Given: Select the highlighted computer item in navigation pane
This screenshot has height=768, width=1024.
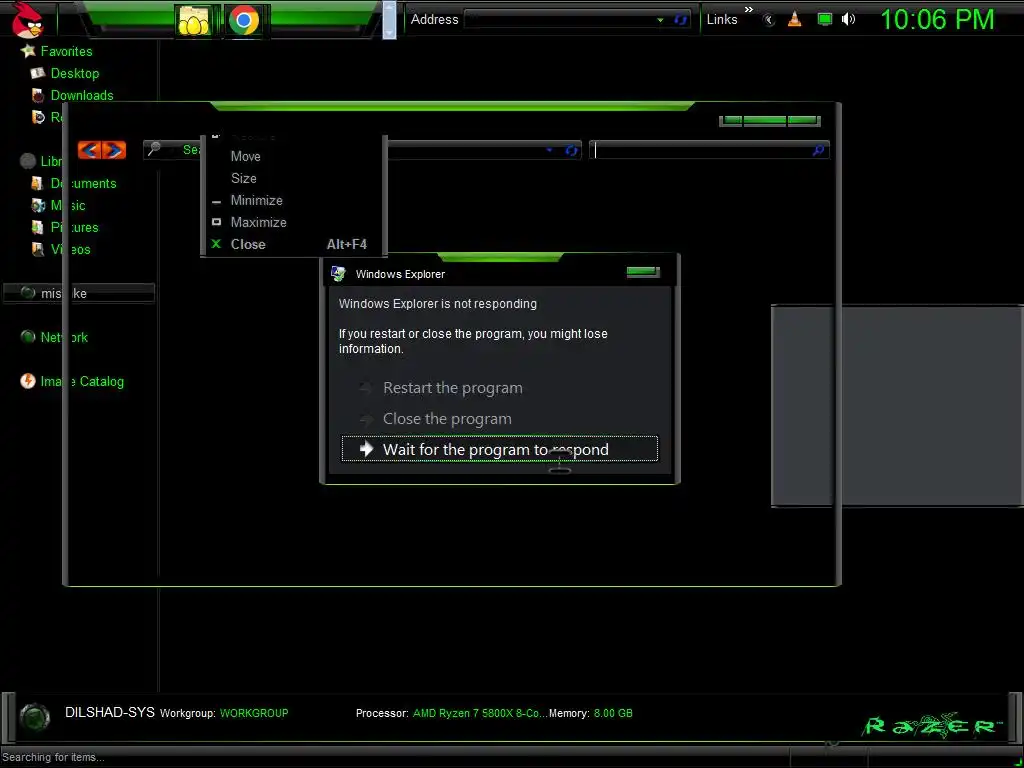Looking at the screenshot, I should pos(79,293).
